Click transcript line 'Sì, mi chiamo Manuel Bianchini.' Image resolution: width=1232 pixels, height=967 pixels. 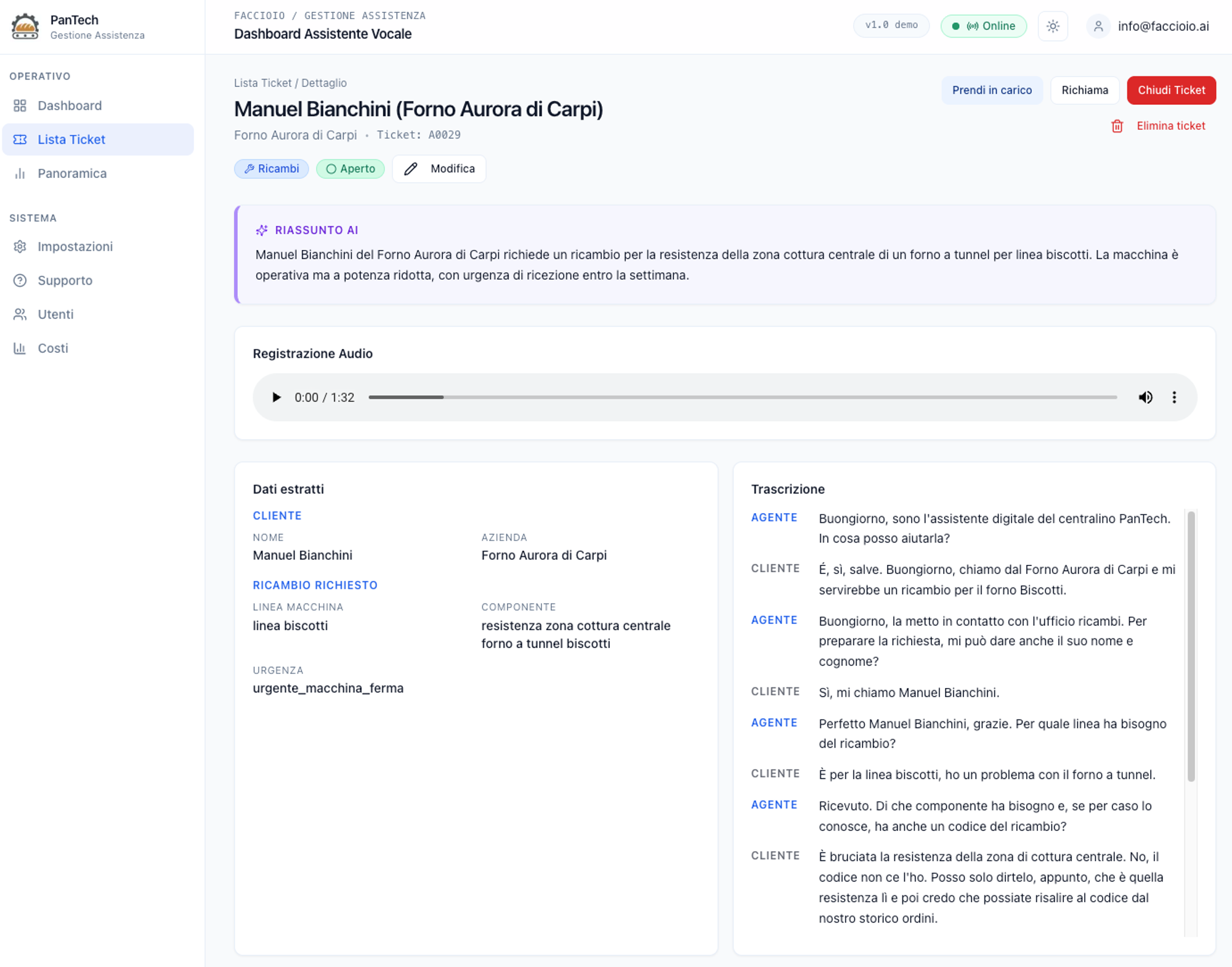click(909, 692)
